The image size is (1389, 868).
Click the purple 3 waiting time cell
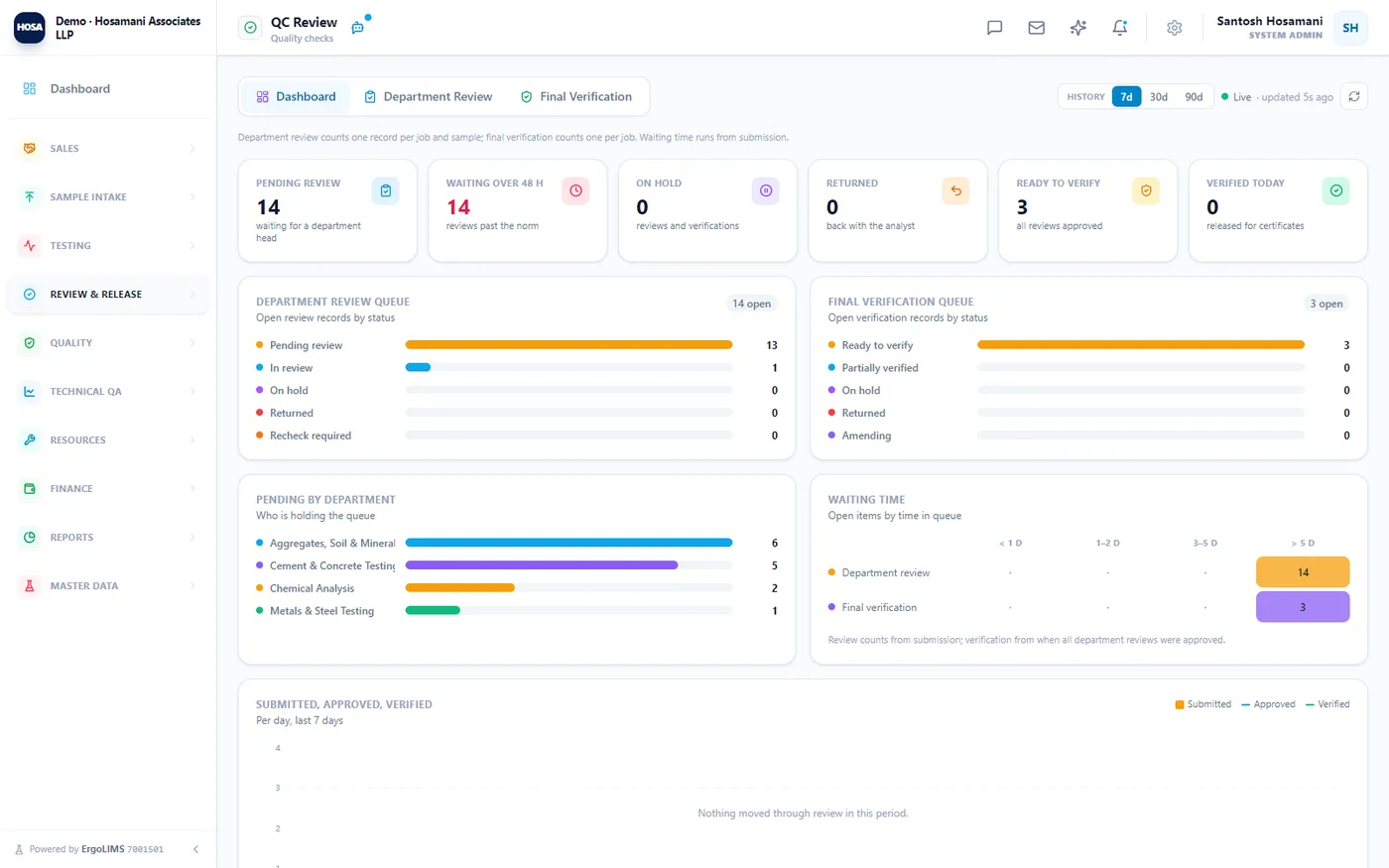point(1303,607)
